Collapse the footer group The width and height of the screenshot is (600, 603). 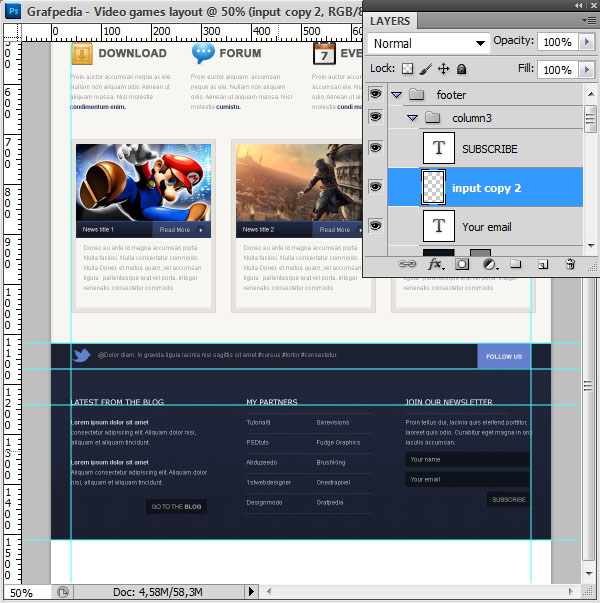(397, 95)
